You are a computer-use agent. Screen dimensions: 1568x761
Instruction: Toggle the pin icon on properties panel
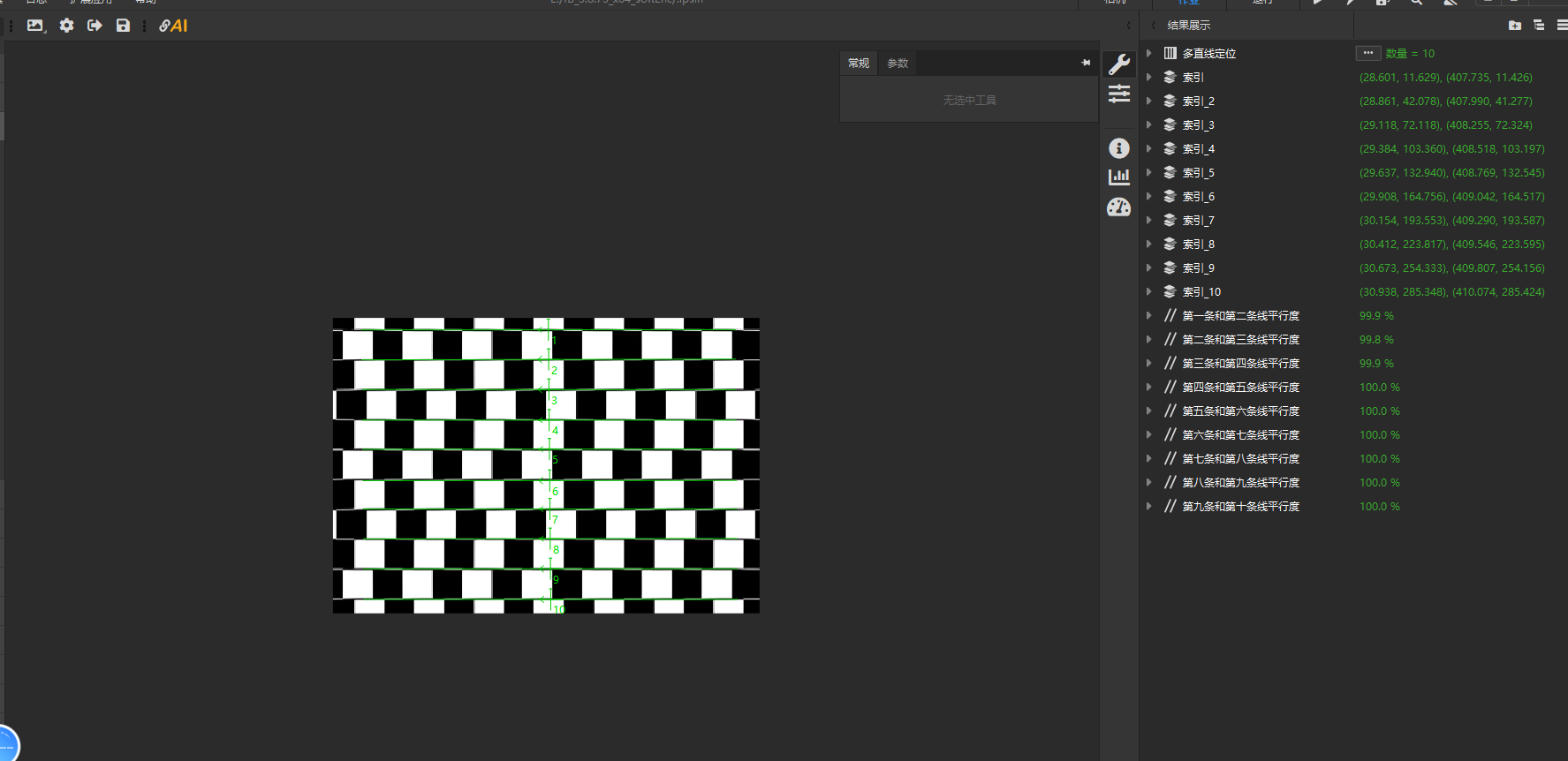[1086, 63]
